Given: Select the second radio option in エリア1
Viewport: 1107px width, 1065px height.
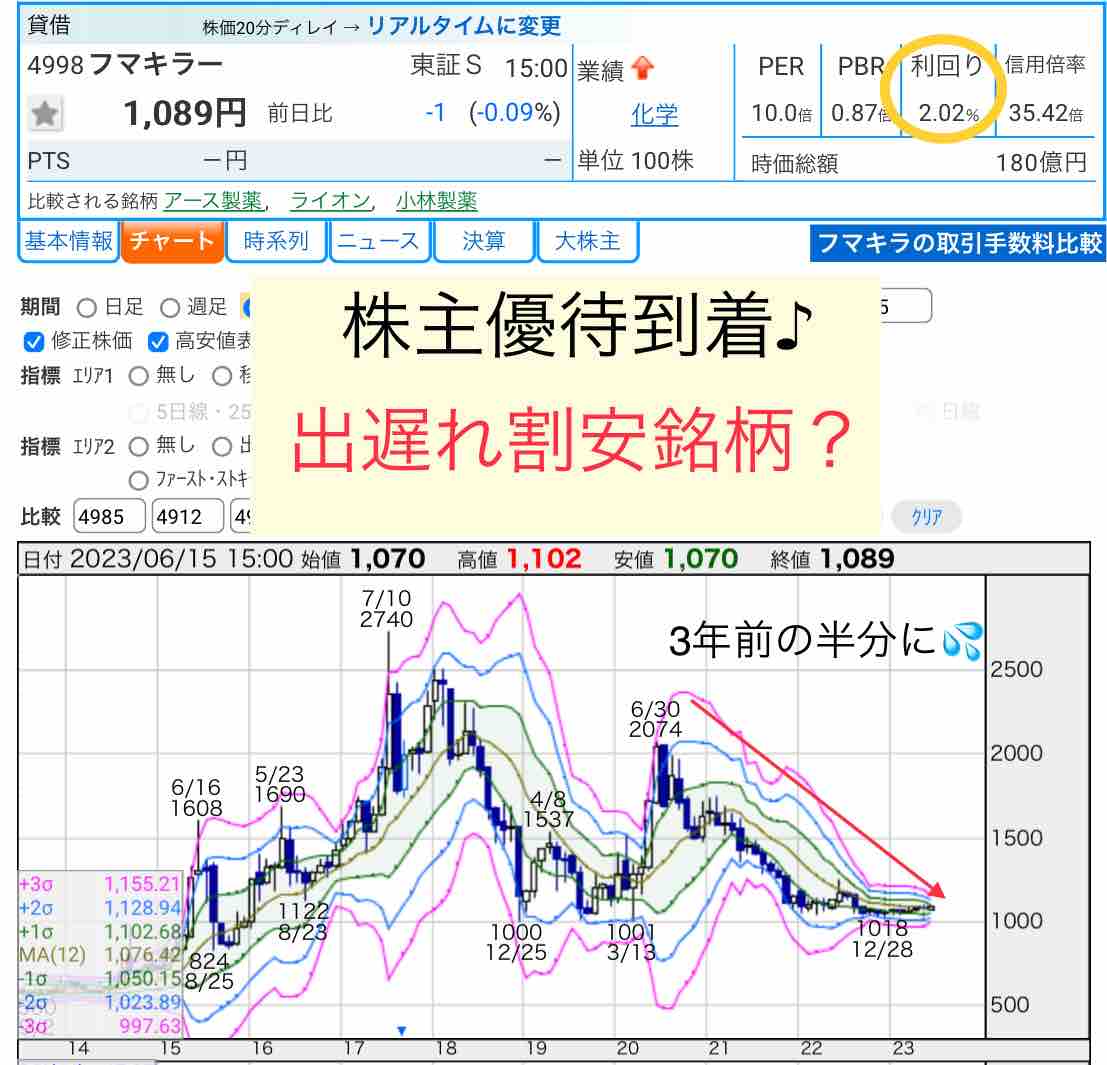Looking at the screenshot, I should [x=222, y=376].
